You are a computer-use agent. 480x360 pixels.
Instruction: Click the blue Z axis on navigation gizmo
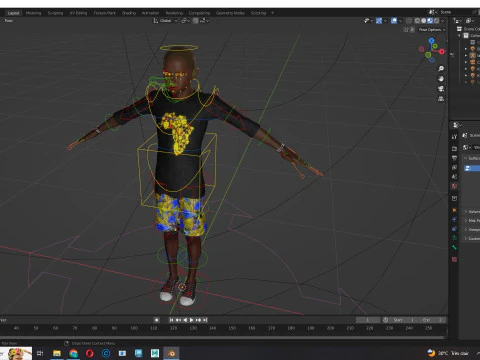[432, 40]
